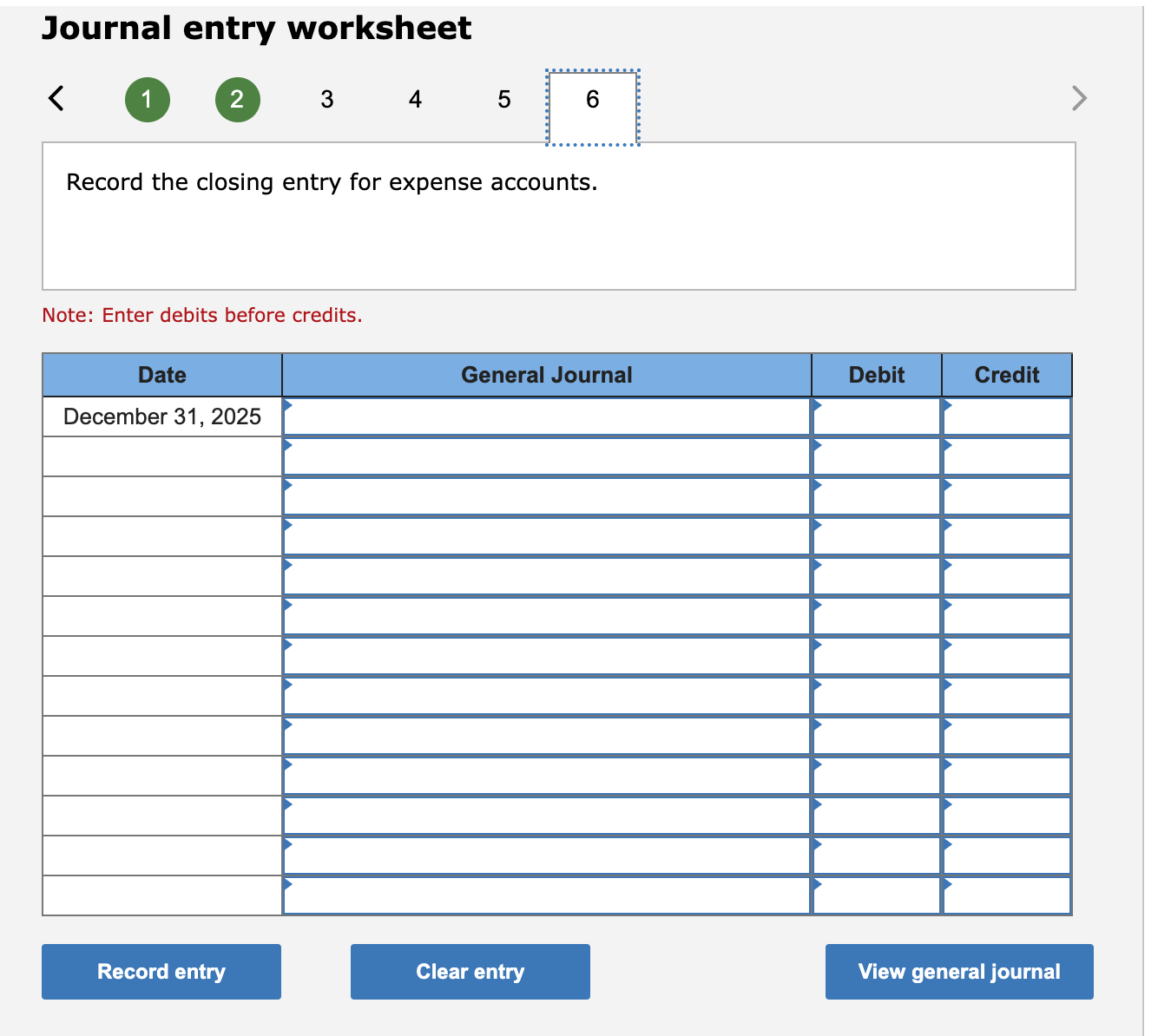
Task: Click the Record entry button
Action: [161, 972]
